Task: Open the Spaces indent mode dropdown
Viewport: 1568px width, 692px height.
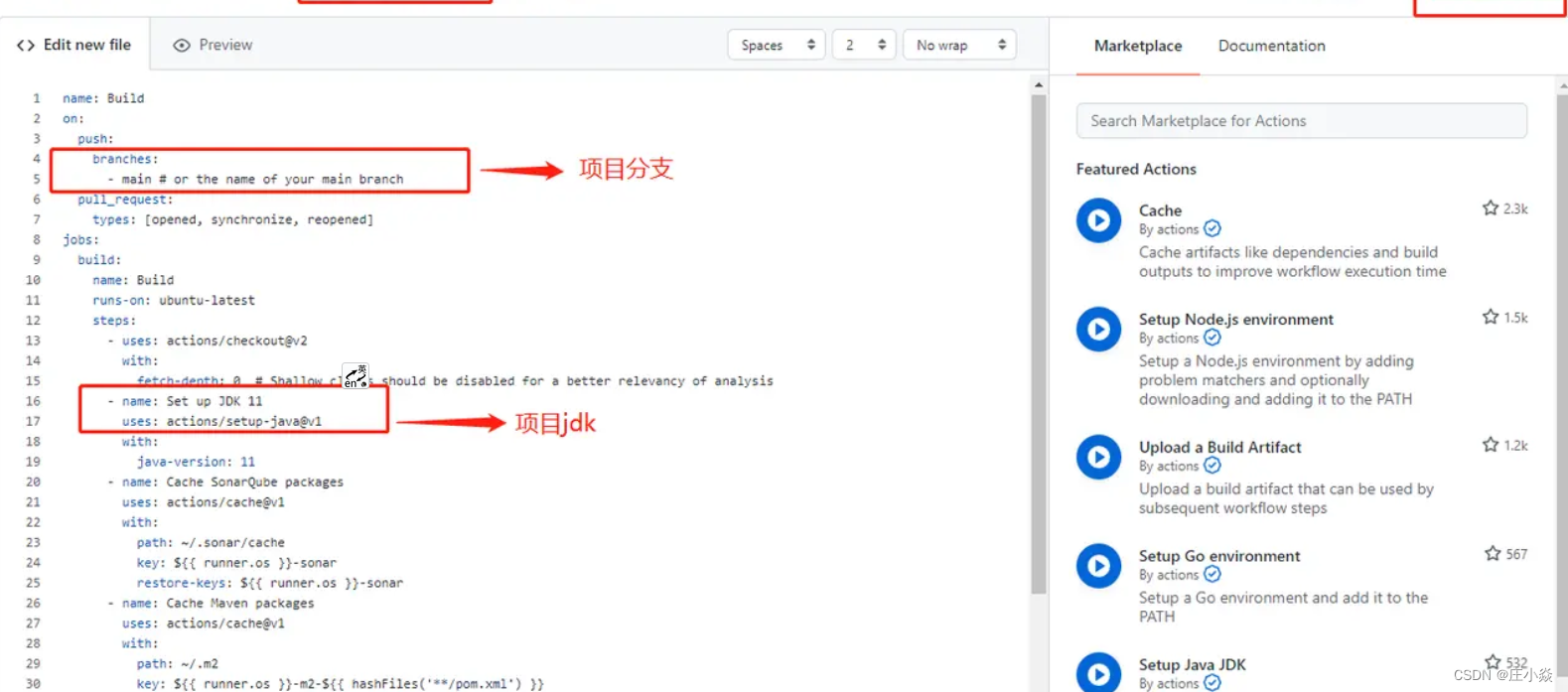Action: [777, 46]
